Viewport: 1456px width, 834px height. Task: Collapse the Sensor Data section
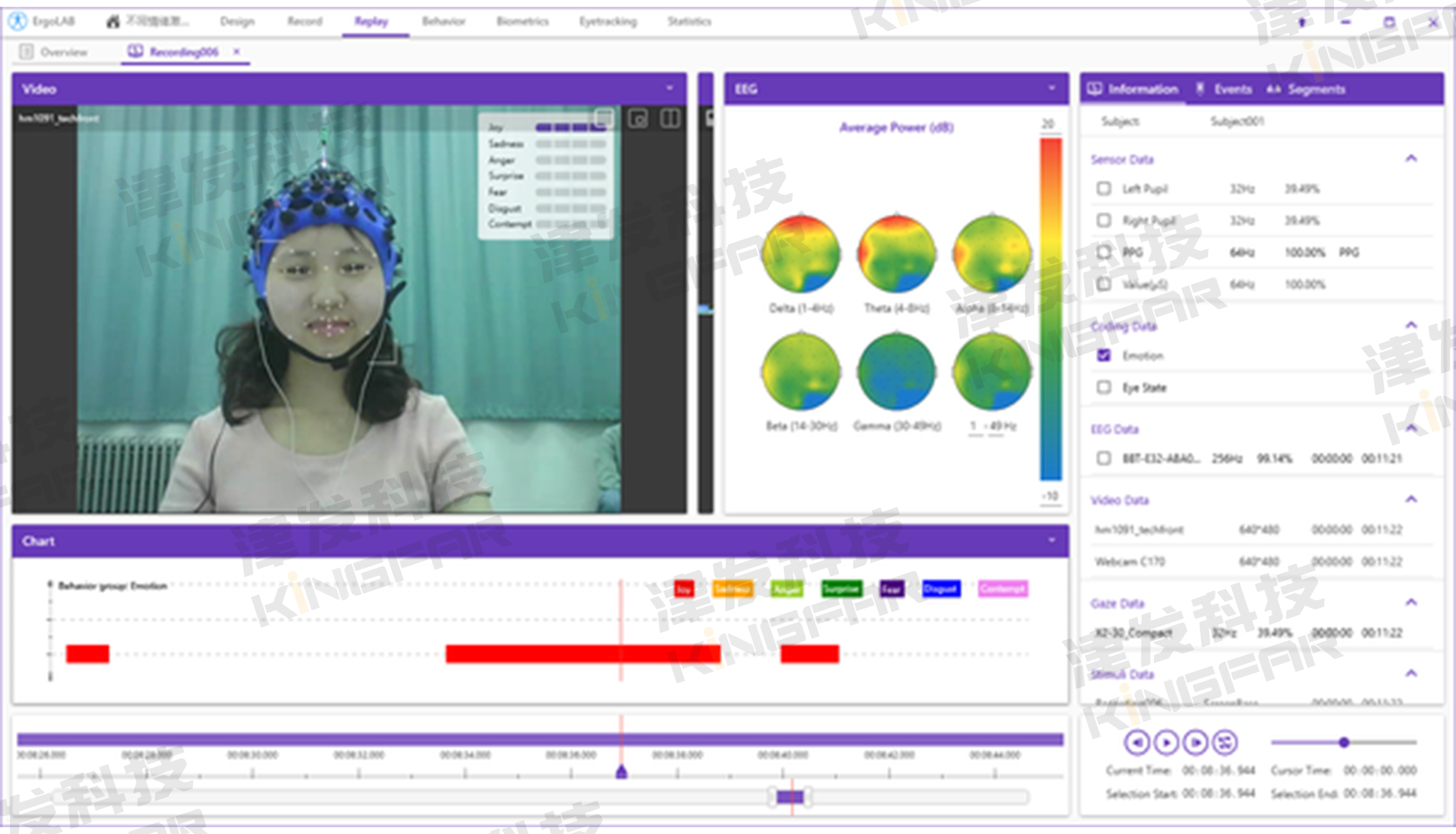[1412, 158]
